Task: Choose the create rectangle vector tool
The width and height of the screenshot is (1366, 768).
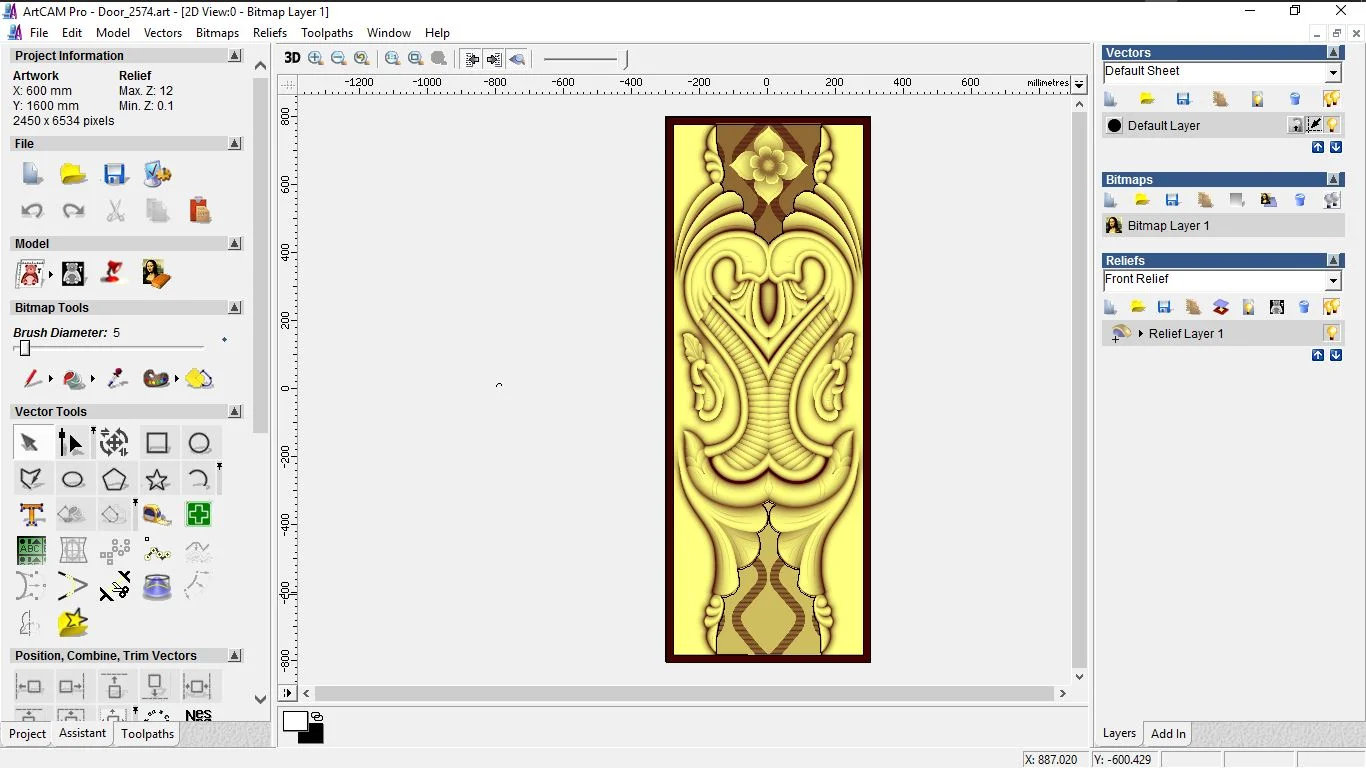Action: 157,443
